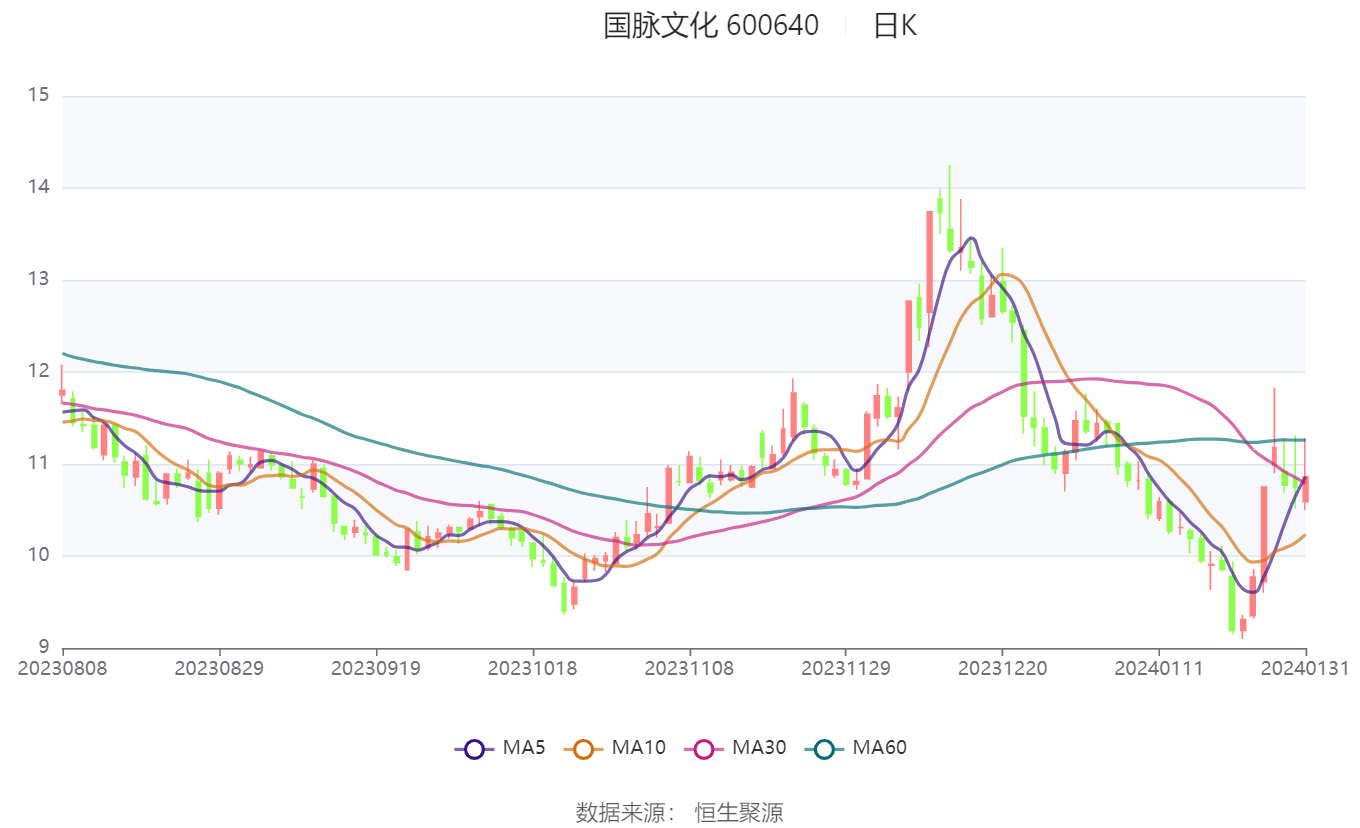Click the 20230829 date axis label

point(219,667)
